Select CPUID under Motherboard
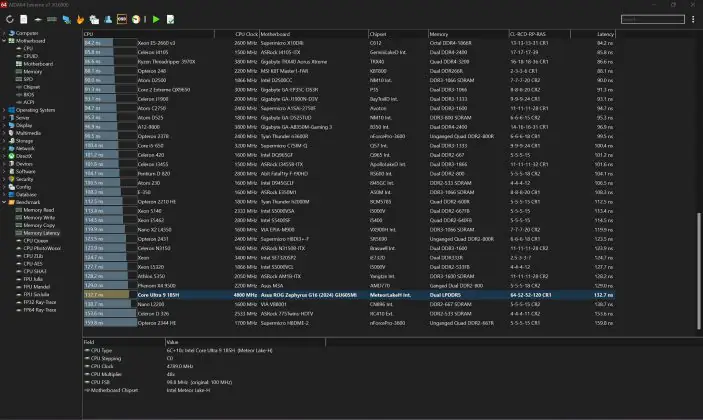703x420 pixels. click(x=30, y=56)
